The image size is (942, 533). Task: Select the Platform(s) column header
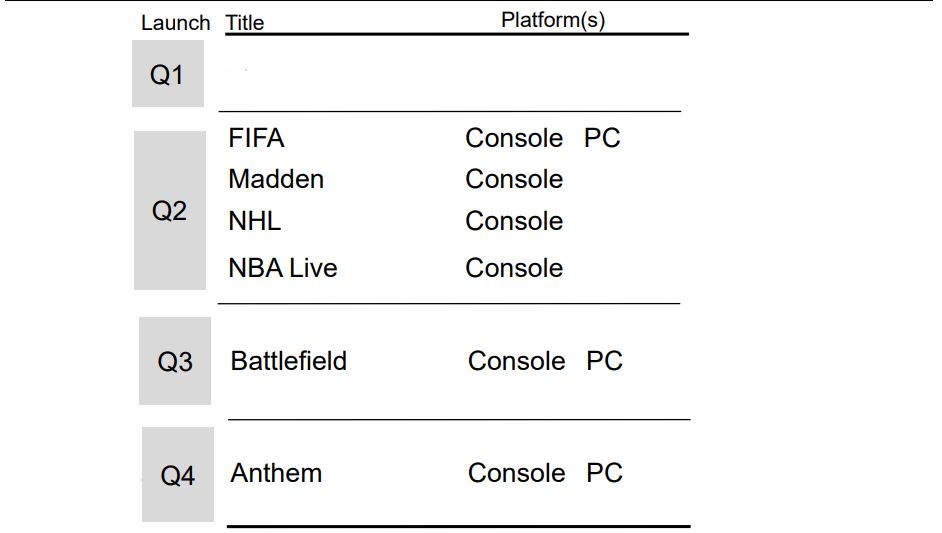pos(553,20)
